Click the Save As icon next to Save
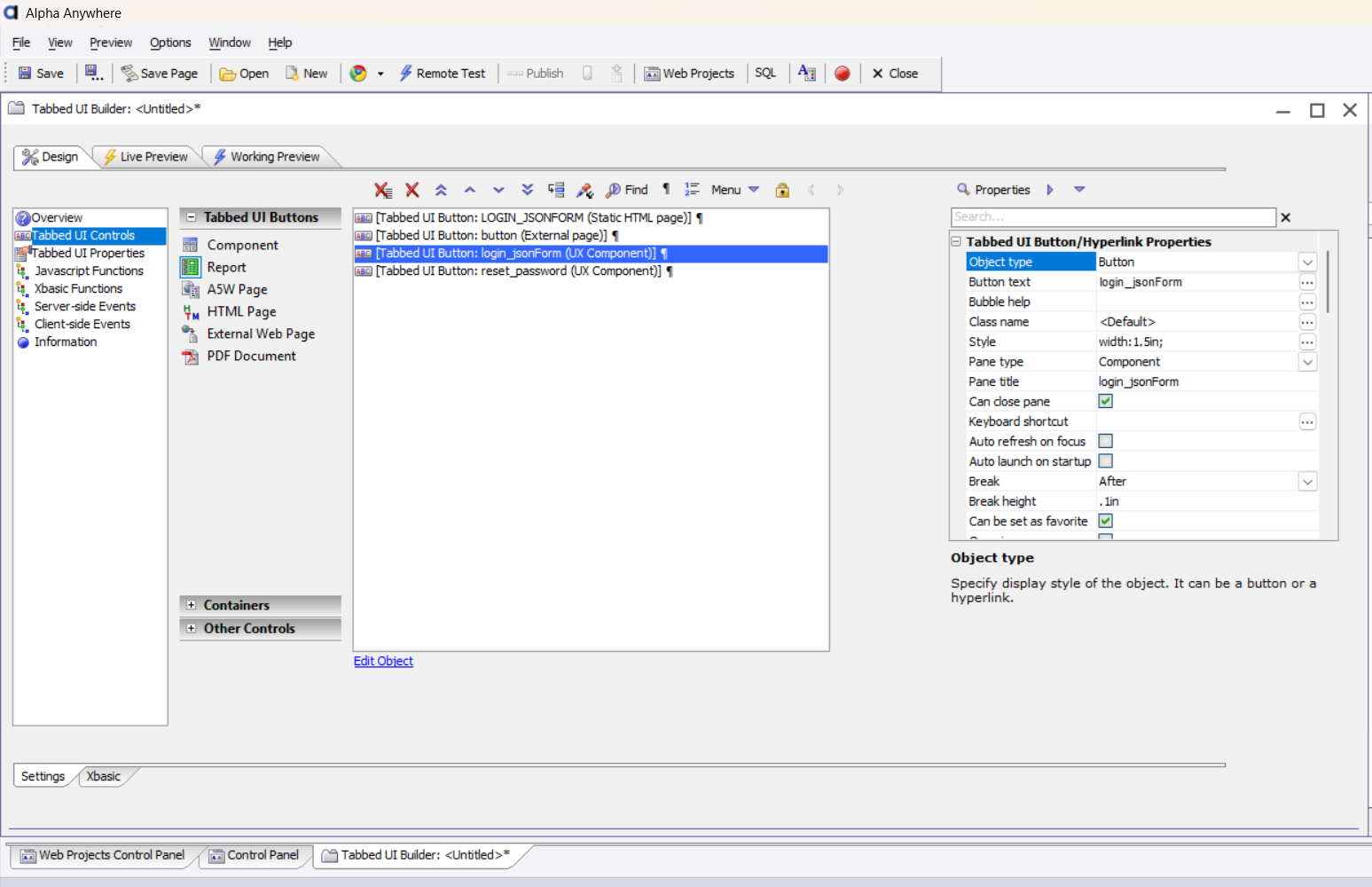The width and height of the screenshot is (1372, 887). (x=94, y=74)
